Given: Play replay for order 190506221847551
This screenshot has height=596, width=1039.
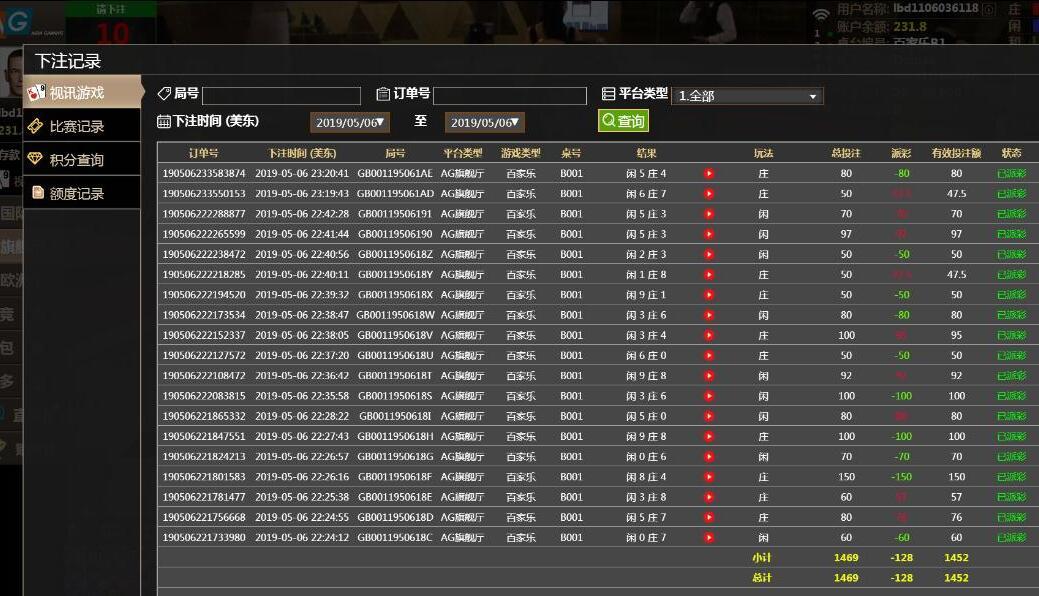Looking at the screenshot, I should [709, 436].
